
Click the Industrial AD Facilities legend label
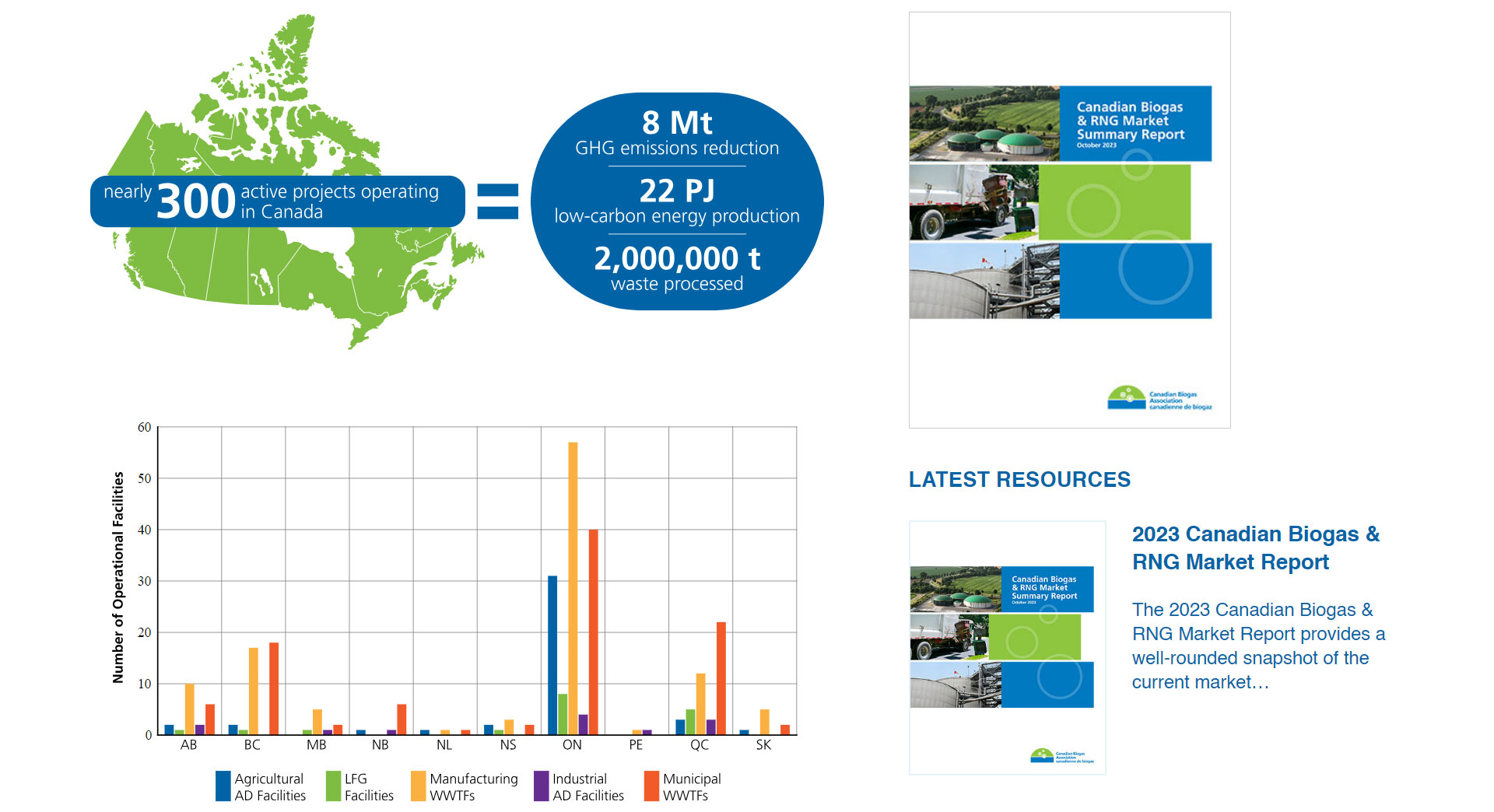pos(588,787)
